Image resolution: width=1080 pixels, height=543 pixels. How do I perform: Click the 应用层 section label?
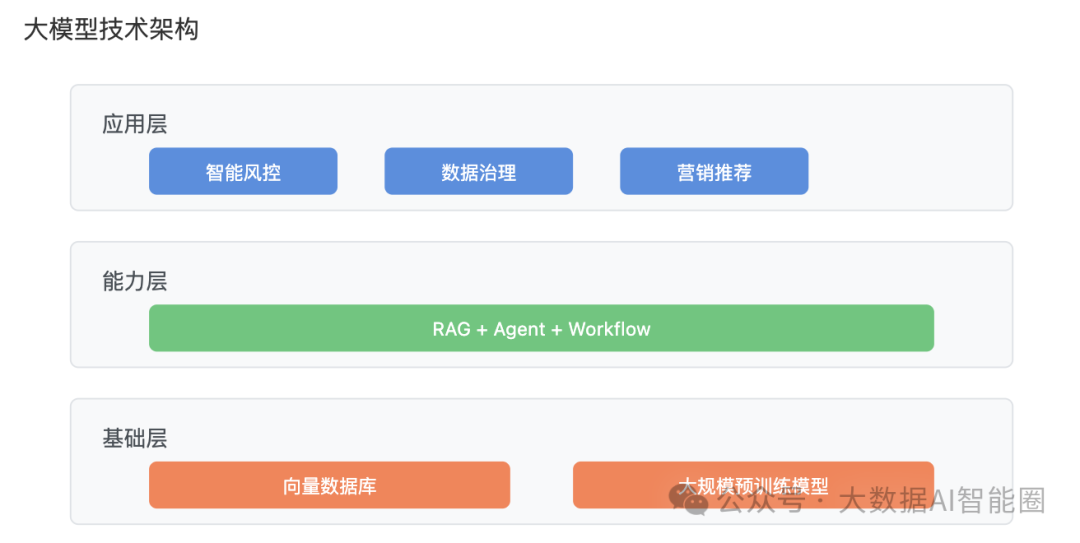[135, 124]
